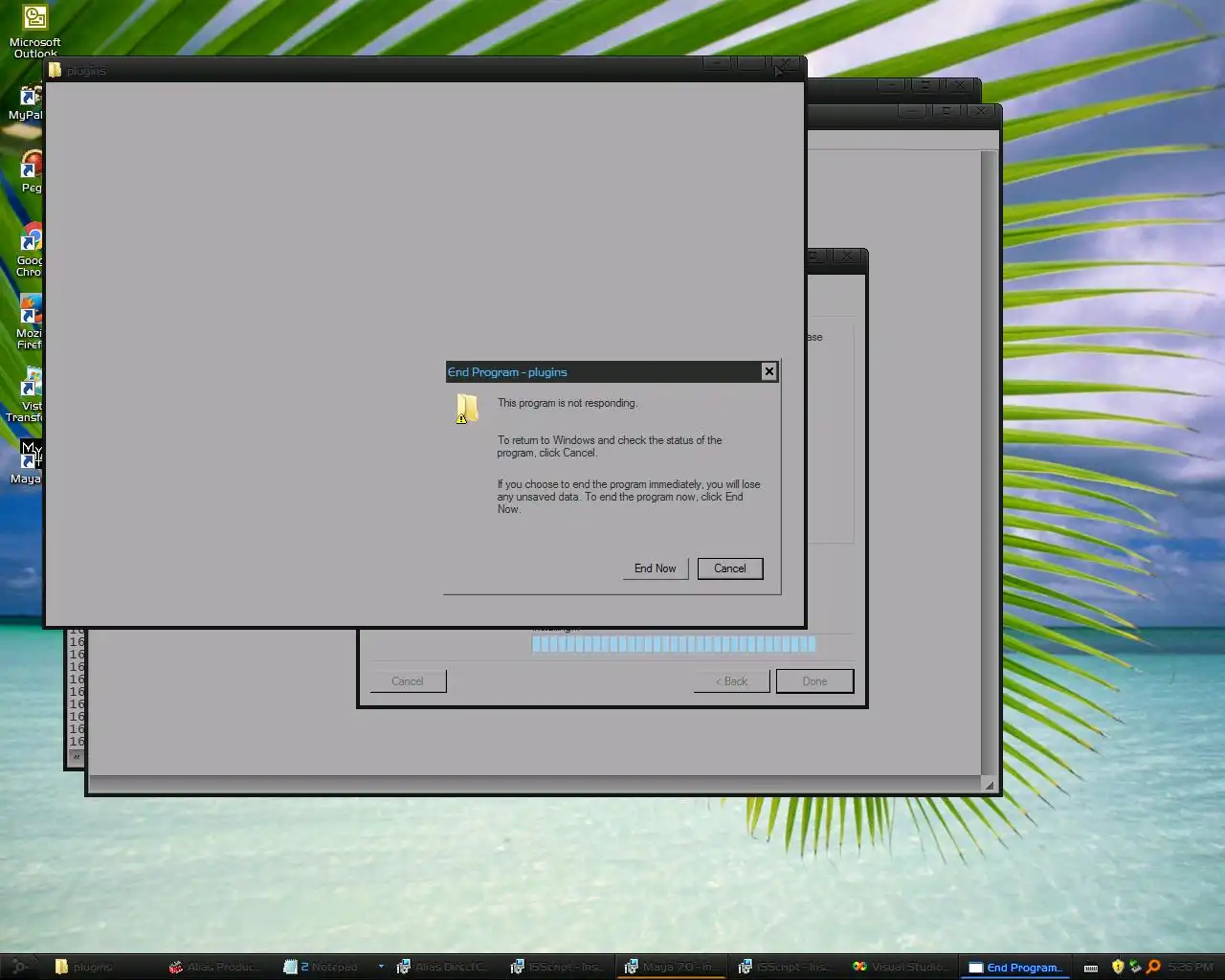This screenshot has width=1225, height=980.
Task: Click Cancel in End Program dialog
Action: tap(730, 568)
